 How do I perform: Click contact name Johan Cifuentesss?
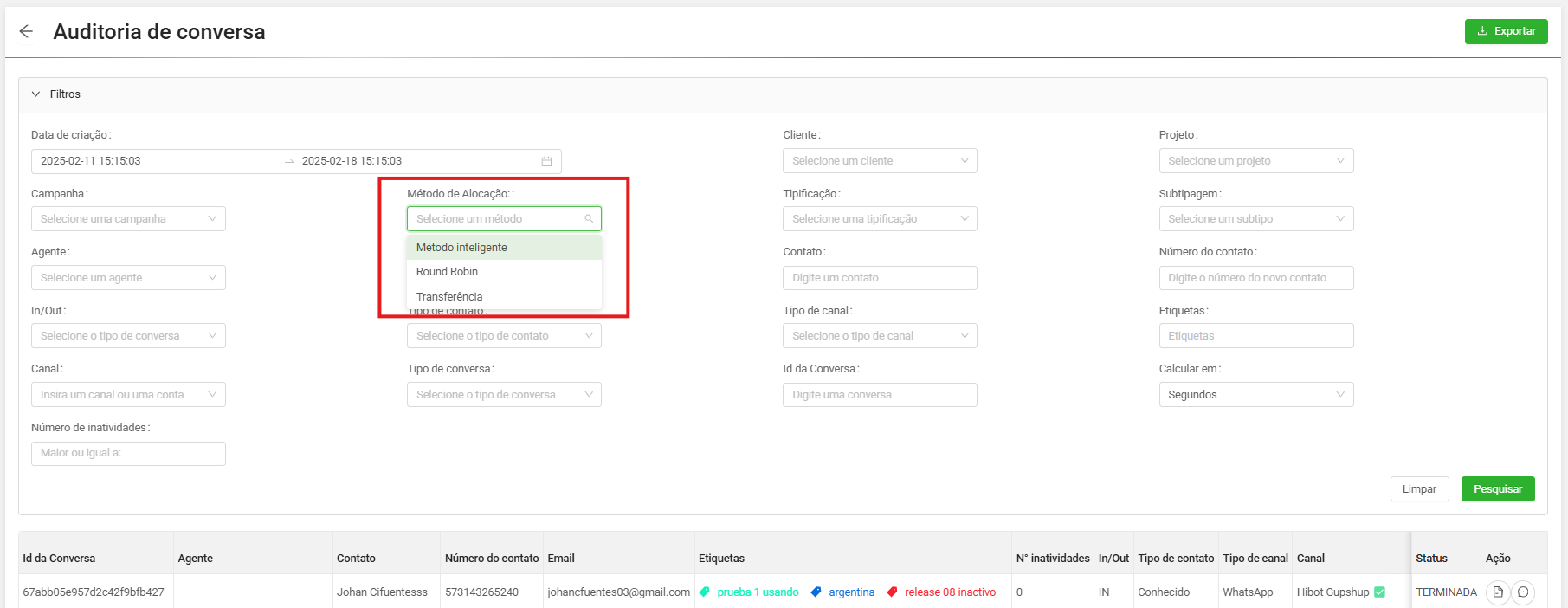pos(382,592)
